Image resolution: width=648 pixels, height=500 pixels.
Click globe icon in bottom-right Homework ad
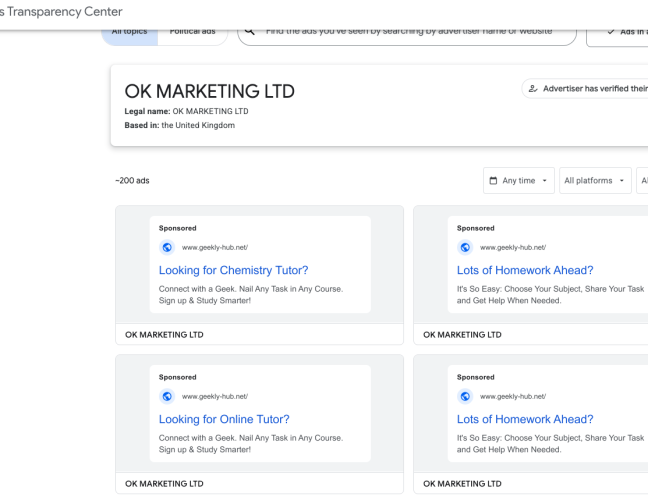tap(465, 396)
